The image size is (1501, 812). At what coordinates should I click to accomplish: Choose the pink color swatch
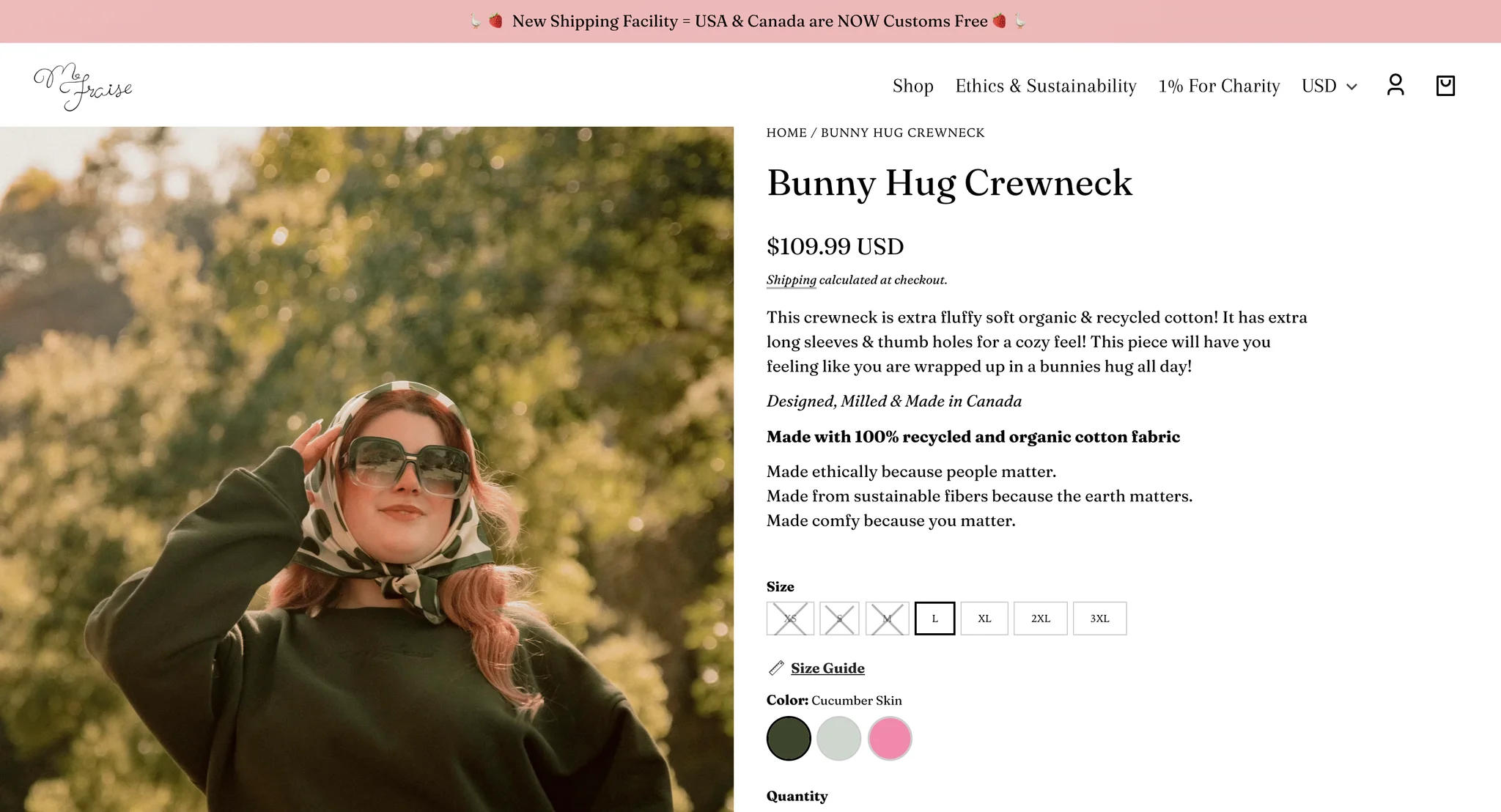890,738
